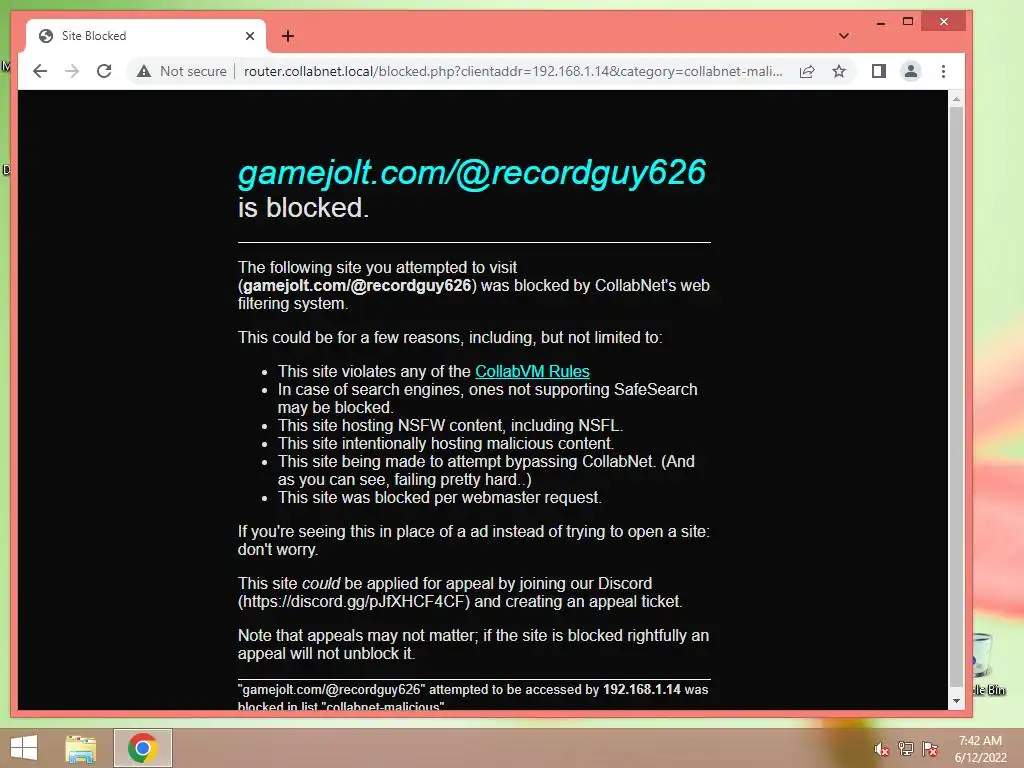Click the italic word "could"
Screen dimensions: 1024x768
pyautogui.click(x=321, y=583)
